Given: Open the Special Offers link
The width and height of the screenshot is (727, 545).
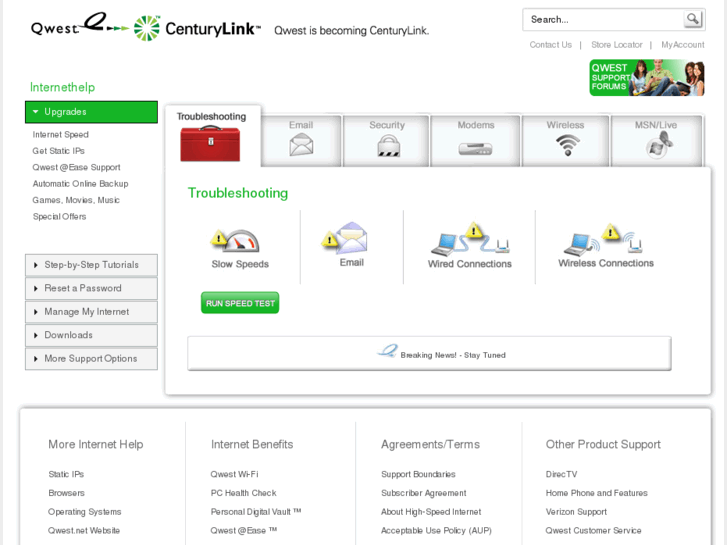Looking at the screenshot, I should (x=59, y=217).
